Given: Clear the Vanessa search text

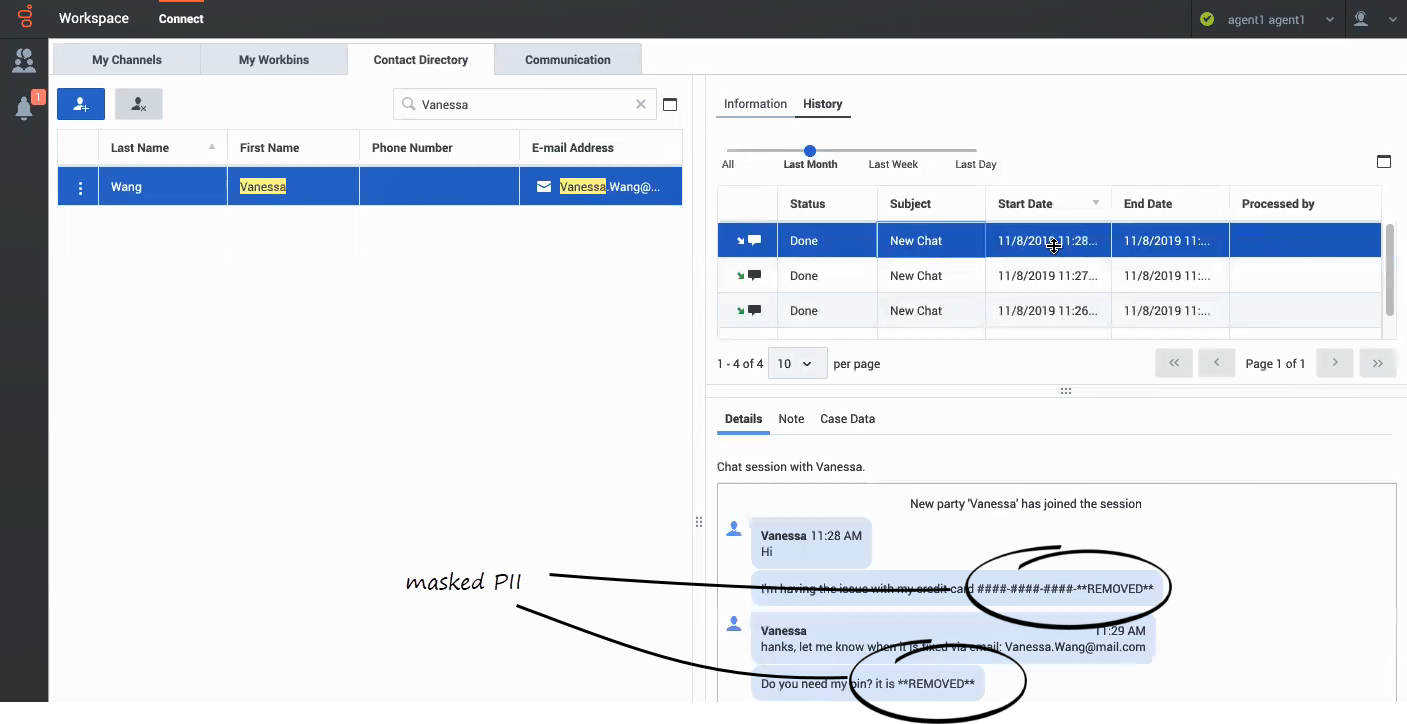Looking at the screenshot, I should coord(641,104).
